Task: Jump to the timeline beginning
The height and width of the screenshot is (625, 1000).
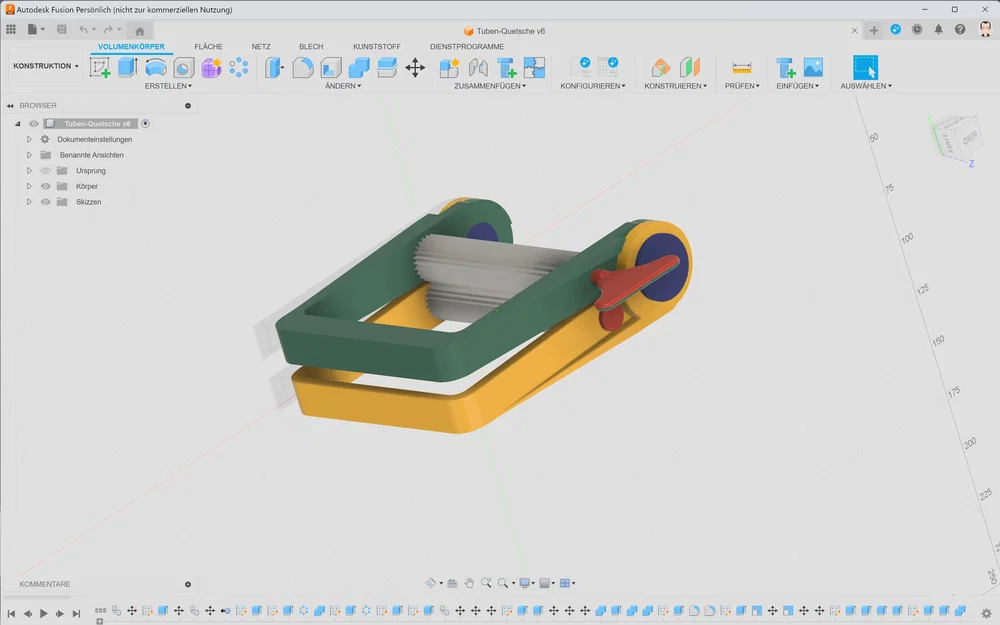Action: [11, 614]
